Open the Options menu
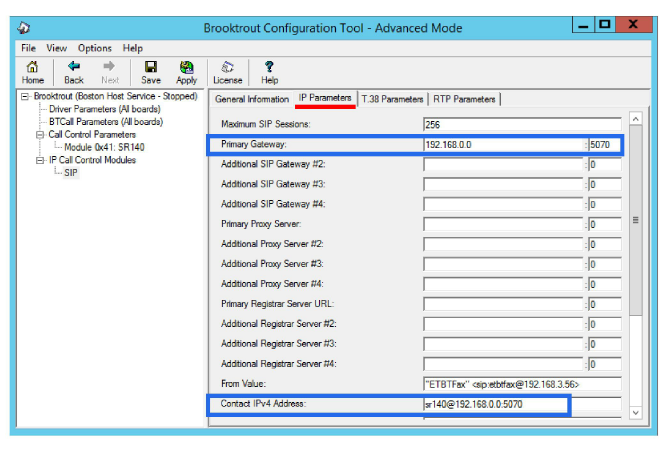The height and width of the screenshot is (454, 667). coord(94,48)
